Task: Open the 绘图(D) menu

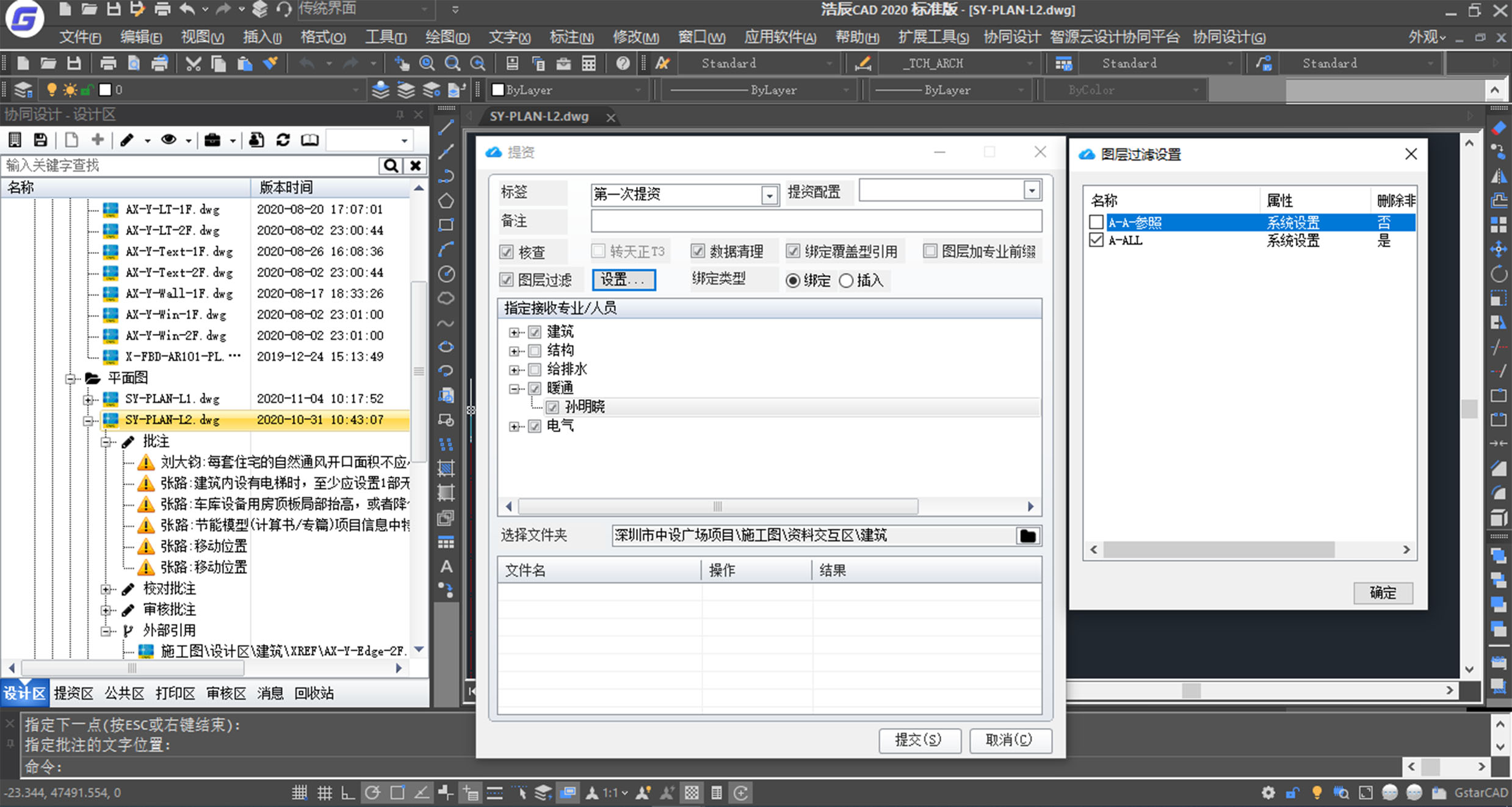Action: click(447, 37)
